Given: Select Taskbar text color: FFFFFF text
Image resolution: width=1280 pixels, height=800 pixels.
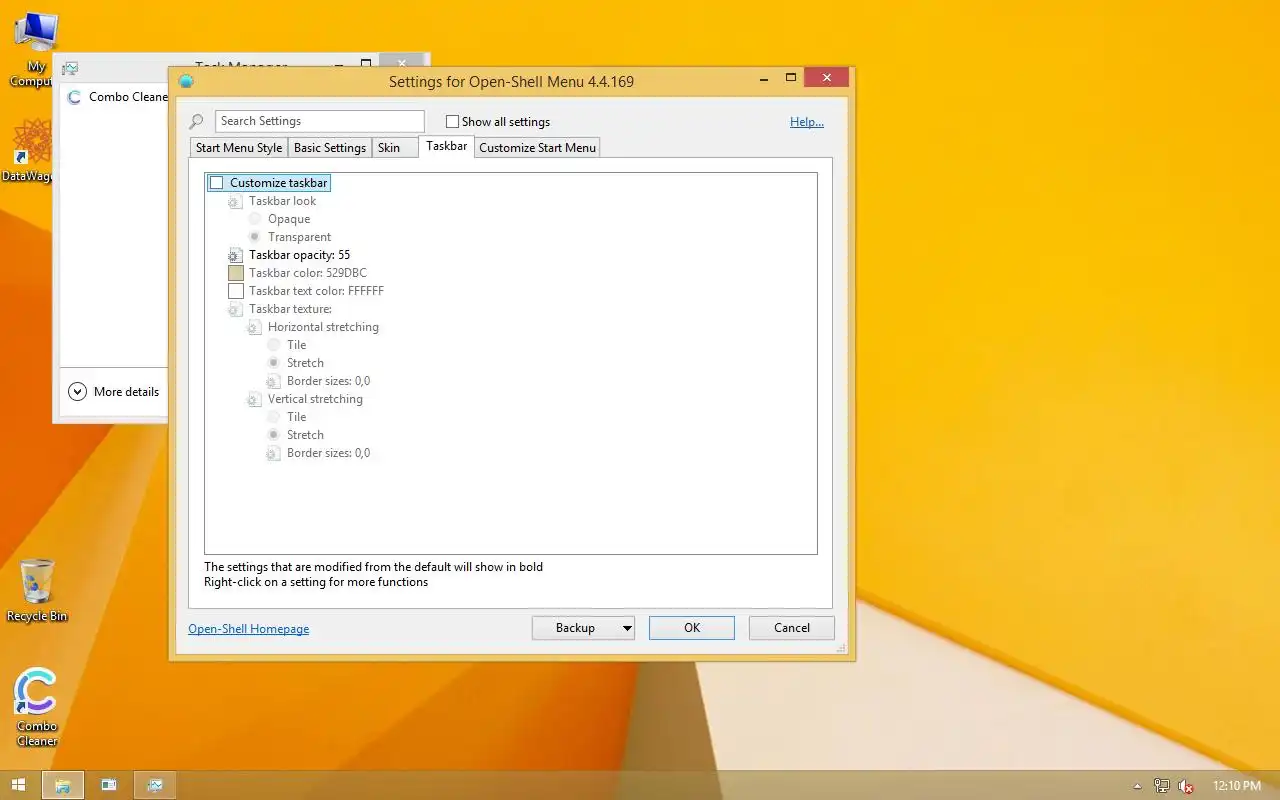Looking at the screenshot, I should [316, 291].
